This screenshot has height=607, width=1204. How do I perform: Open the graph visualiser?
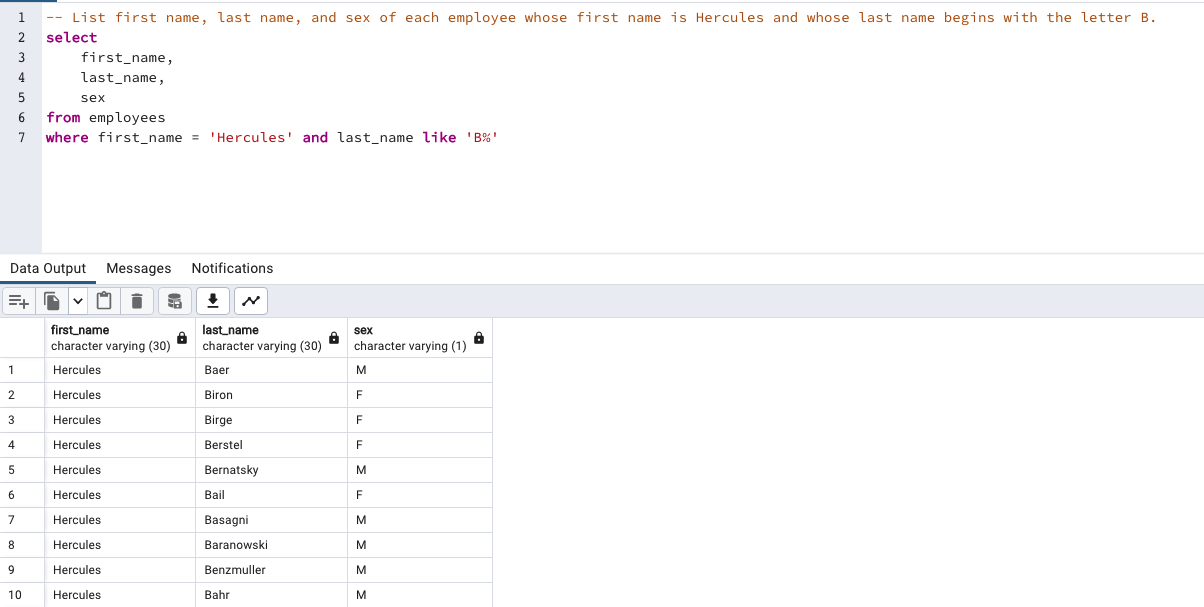point(250,300)
